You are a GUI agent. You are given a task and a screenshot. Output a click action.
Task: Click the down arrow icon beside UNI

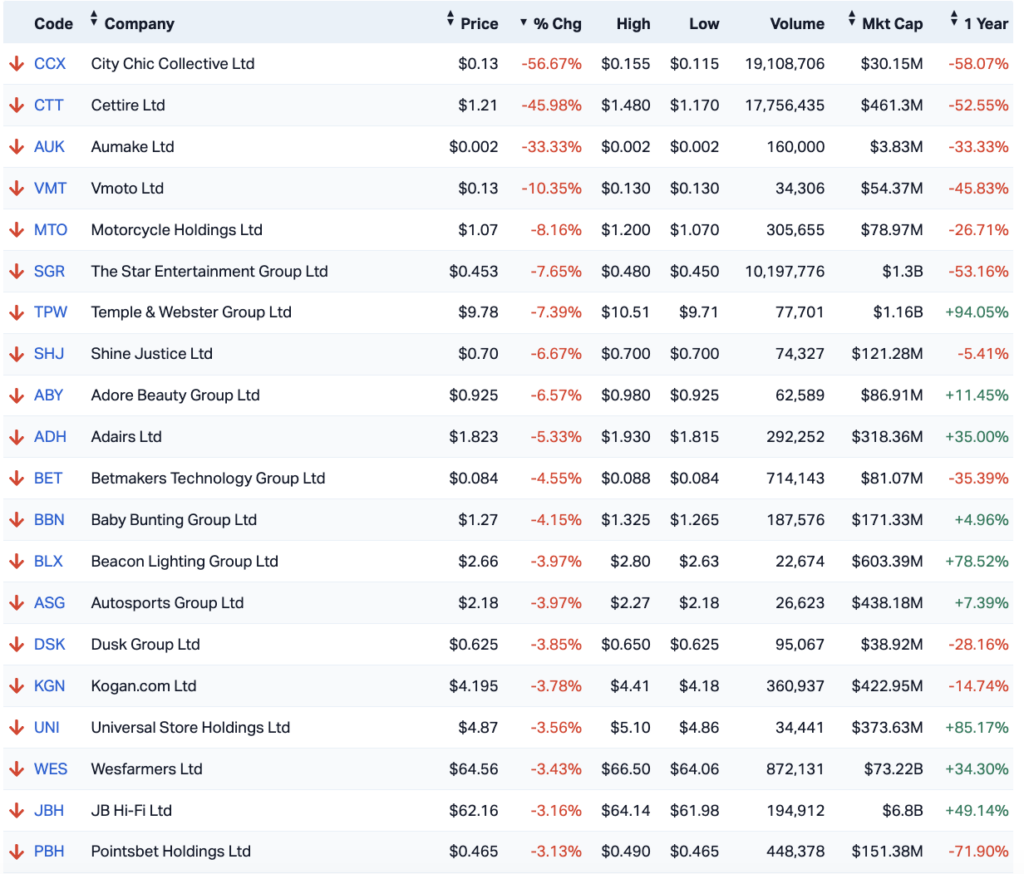click(16, 727)
